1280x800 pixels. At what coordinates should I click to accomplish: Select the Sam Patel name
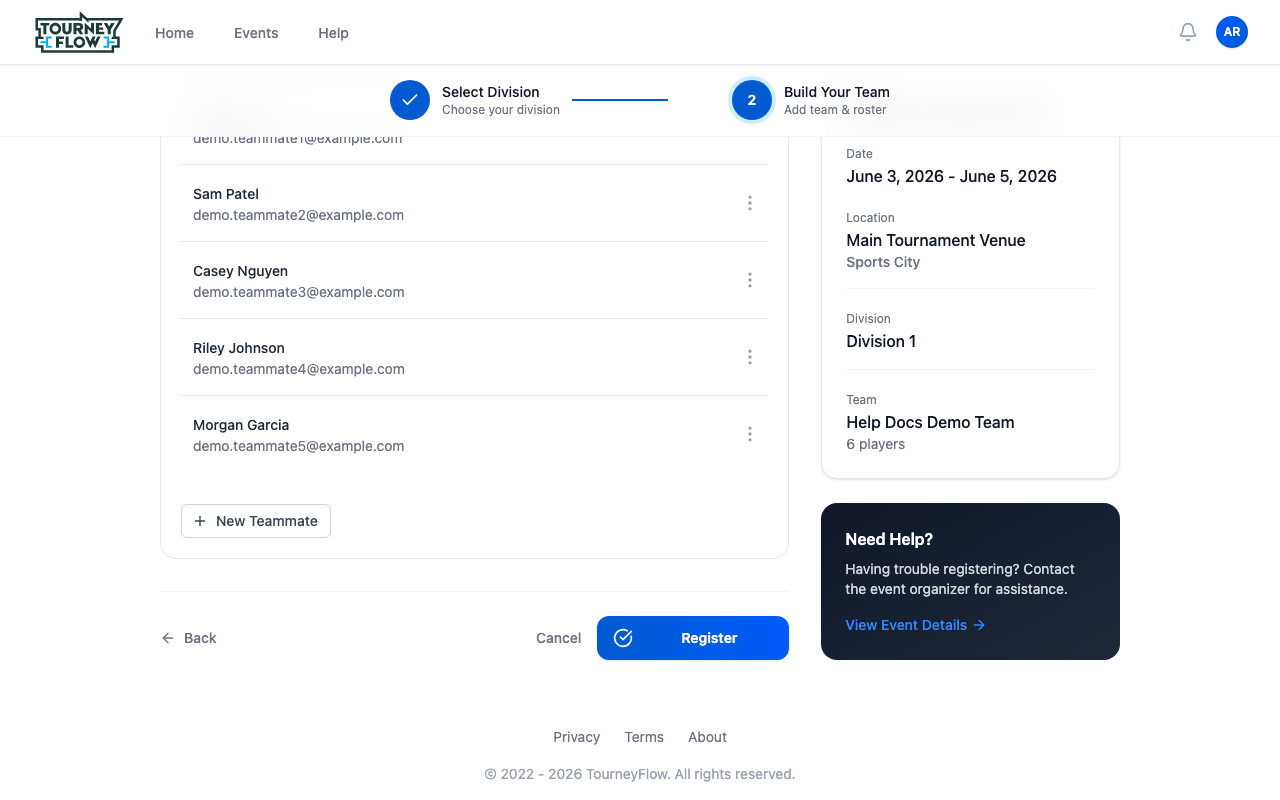coord(226,194)
